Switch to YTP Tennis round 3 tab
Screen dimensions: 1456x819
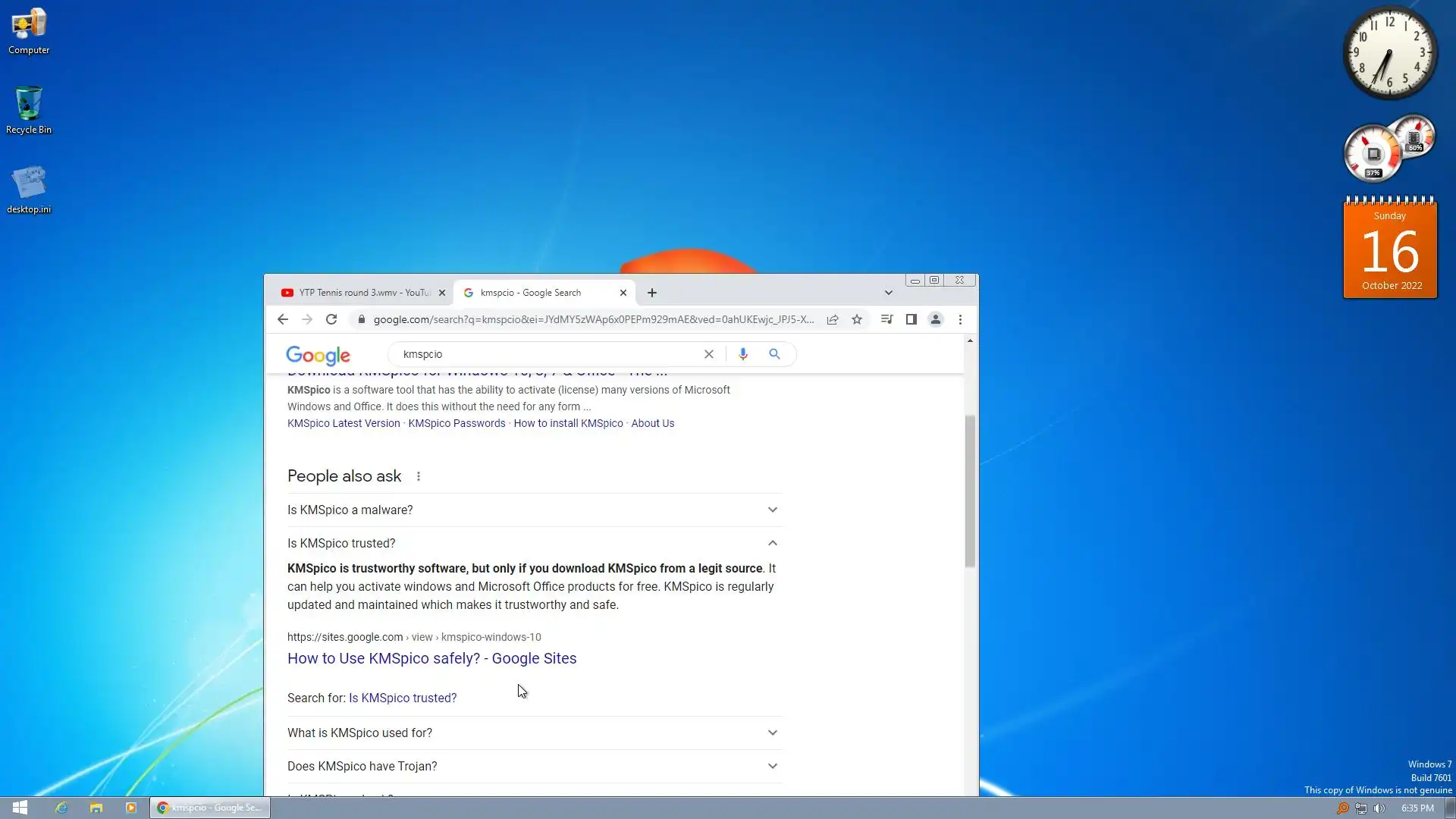coord(356,293)
